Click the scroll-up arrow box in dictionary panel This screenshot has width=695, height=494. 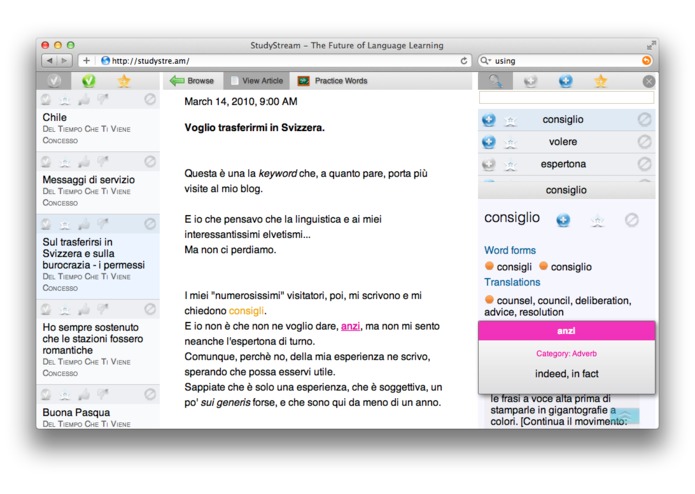pyautogui.click(x=625, y=416)
